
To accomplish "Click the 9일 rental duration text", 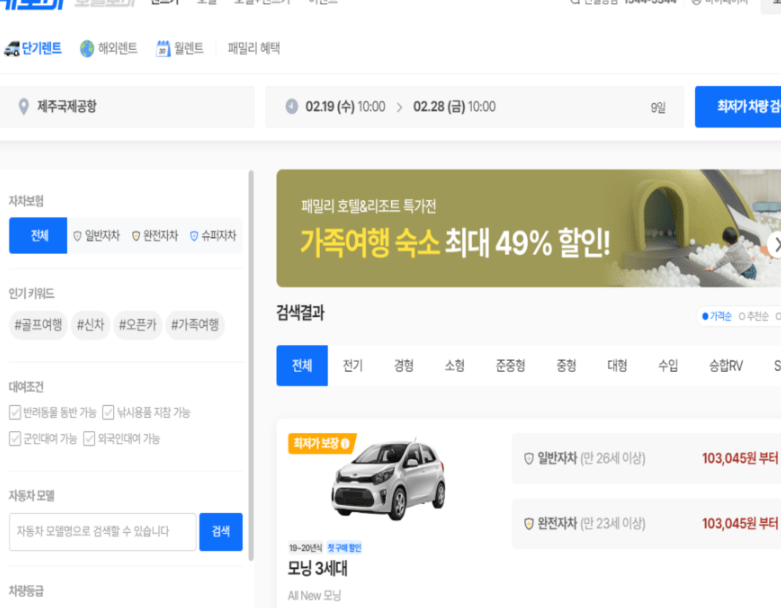I will coord(658,108).
